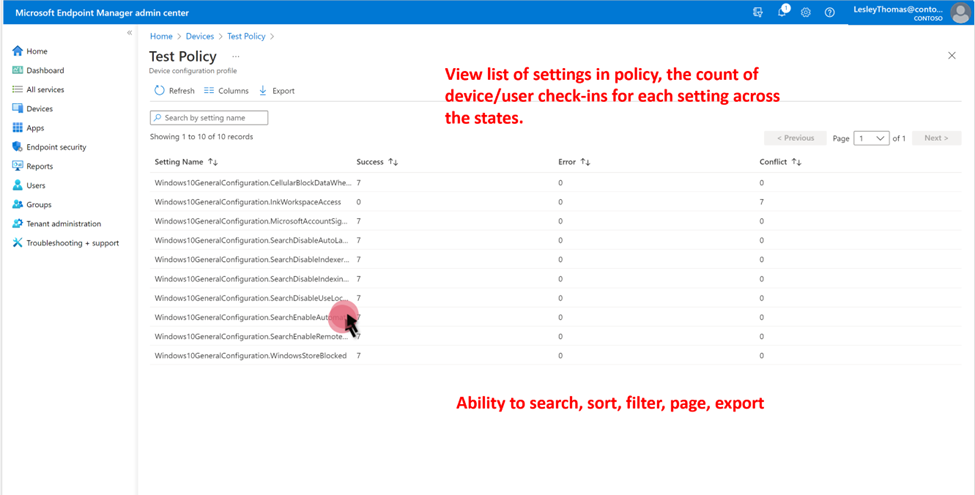Click the LesleyThomas account name

pos(898,9)
